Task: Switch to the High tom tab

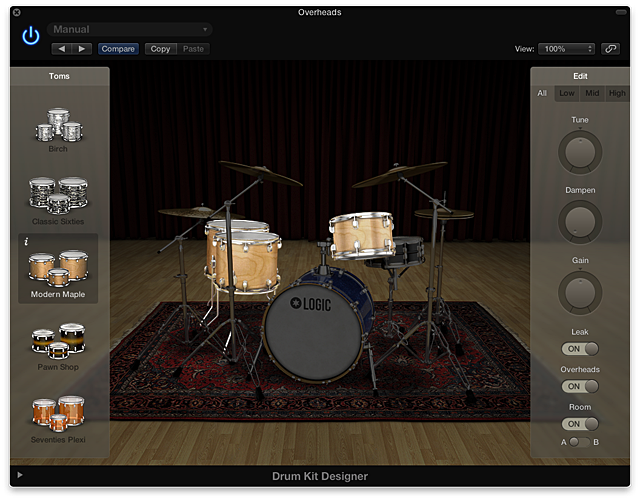Action: [x=617, y=93]
